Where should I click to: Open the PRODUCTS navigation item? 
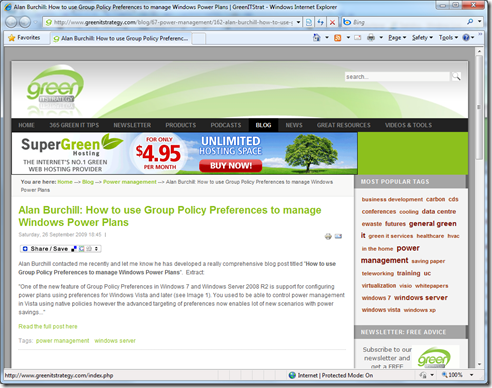[181, 125]
